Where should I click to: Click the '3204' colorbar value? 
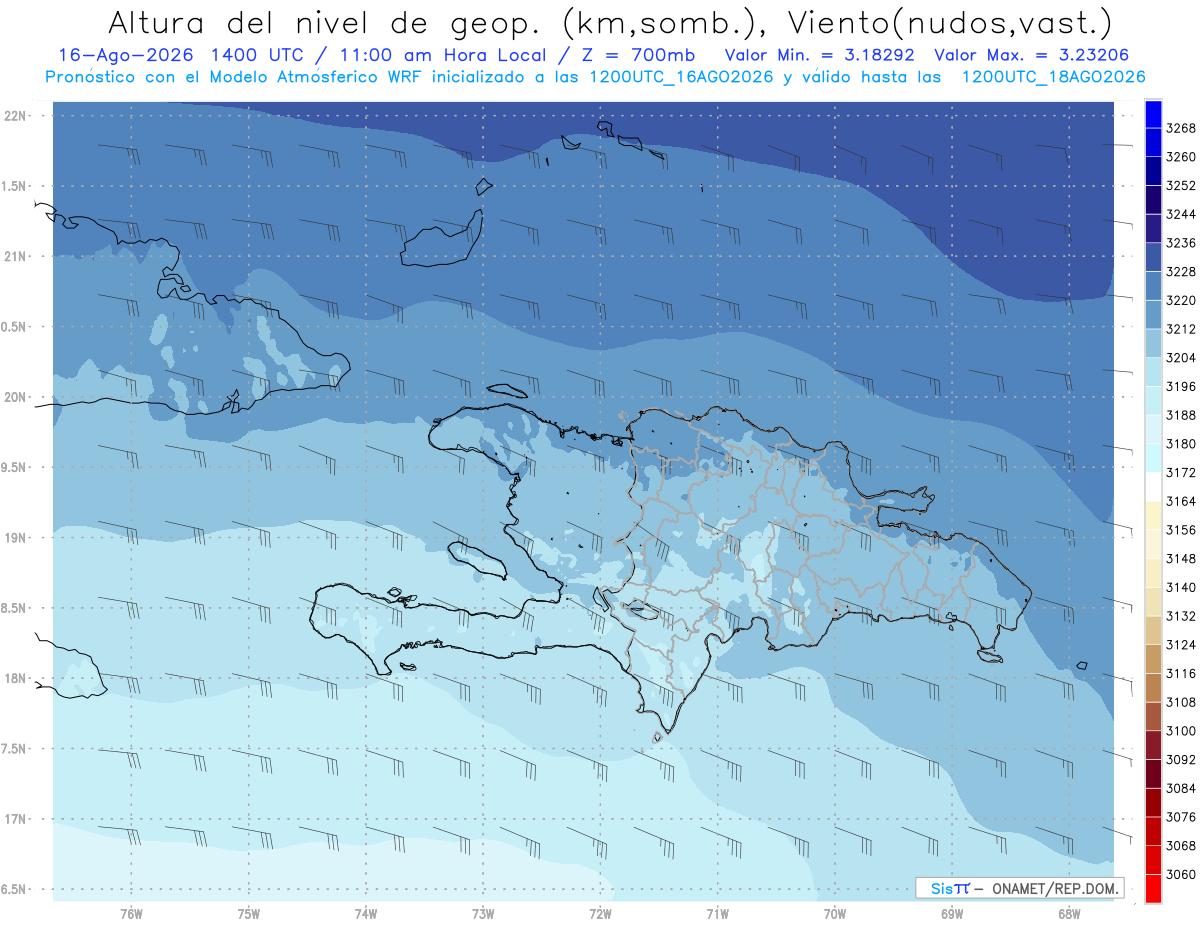tap(1181, 358)
